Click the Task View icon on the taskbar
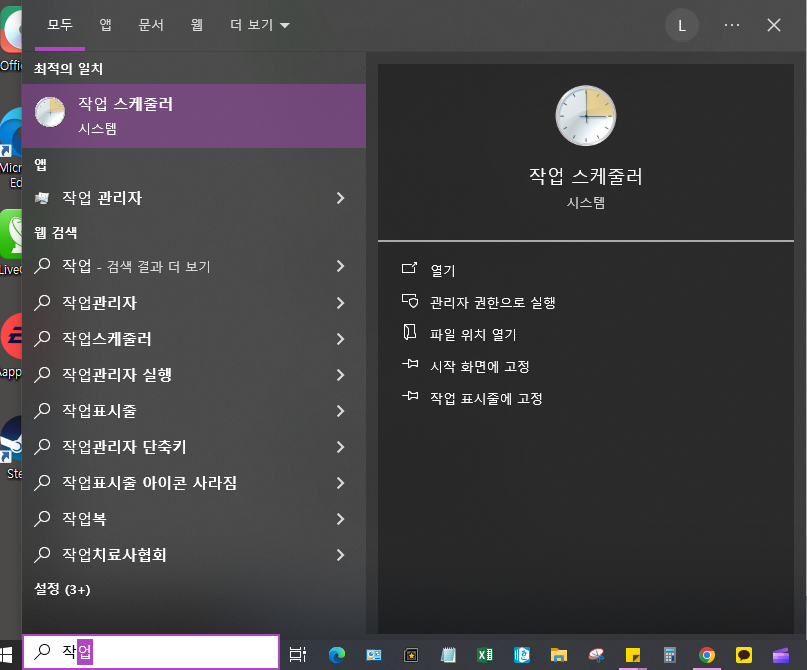The image size is (807, 670). click(297, 655)
